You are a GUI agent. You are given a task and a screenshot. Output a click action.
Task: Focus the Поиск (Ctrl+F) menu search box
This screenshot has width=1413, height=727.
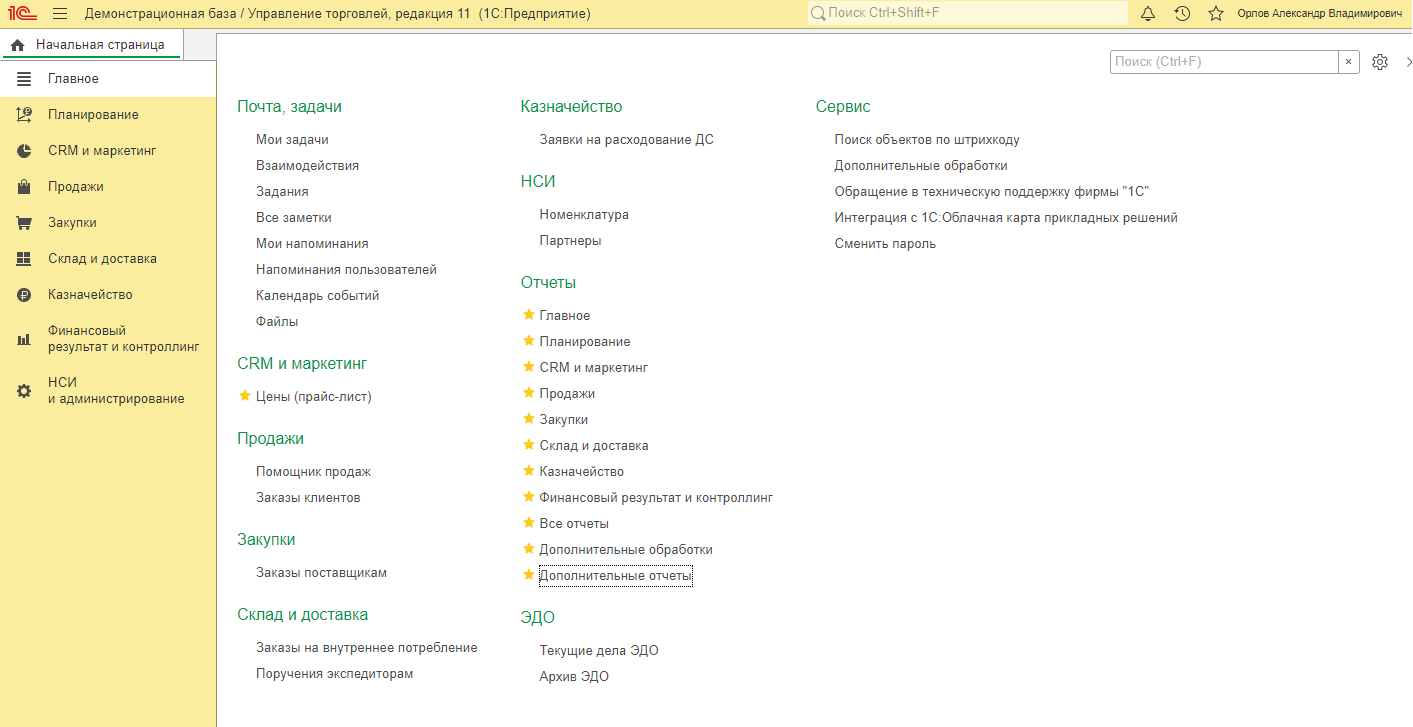coord(1223,62)
